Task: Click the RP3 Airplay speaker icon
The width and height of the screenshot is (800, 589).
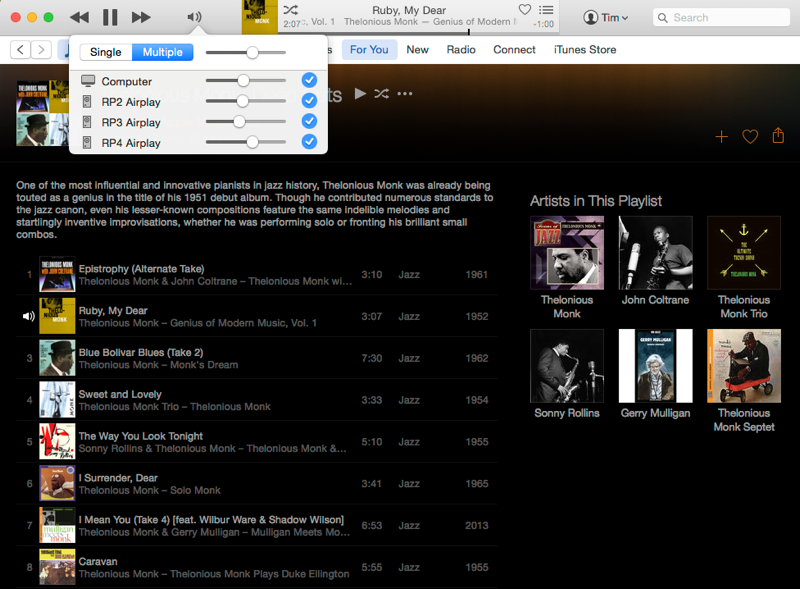Action: tap(87, 122)
